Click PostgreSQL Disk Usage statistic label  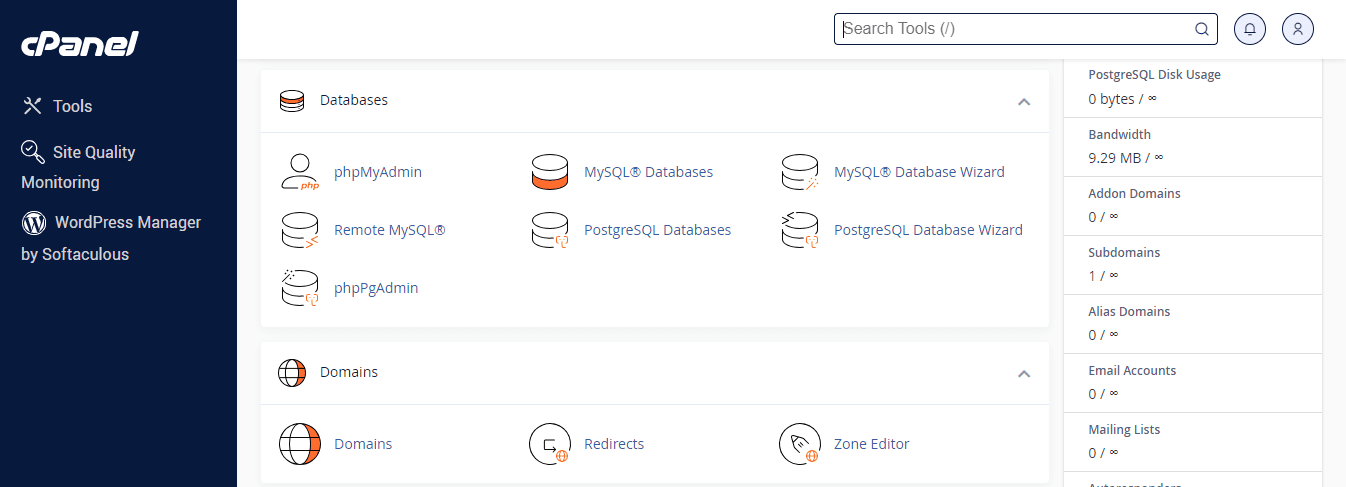pos(1154,75)
